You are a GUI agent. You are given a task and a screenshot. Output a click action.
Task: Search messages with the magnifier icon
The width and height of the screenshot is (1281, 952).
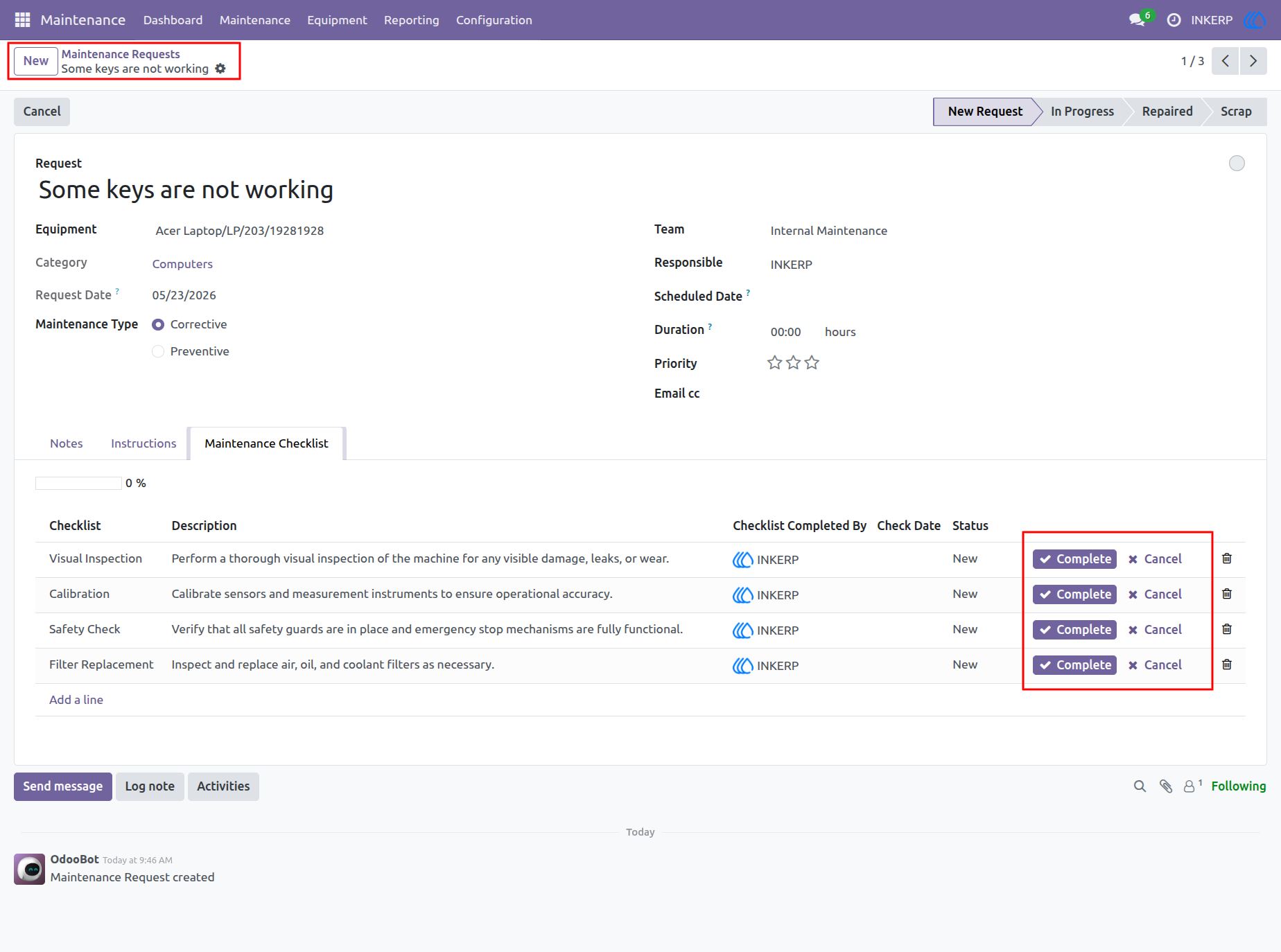[1140, 786]
